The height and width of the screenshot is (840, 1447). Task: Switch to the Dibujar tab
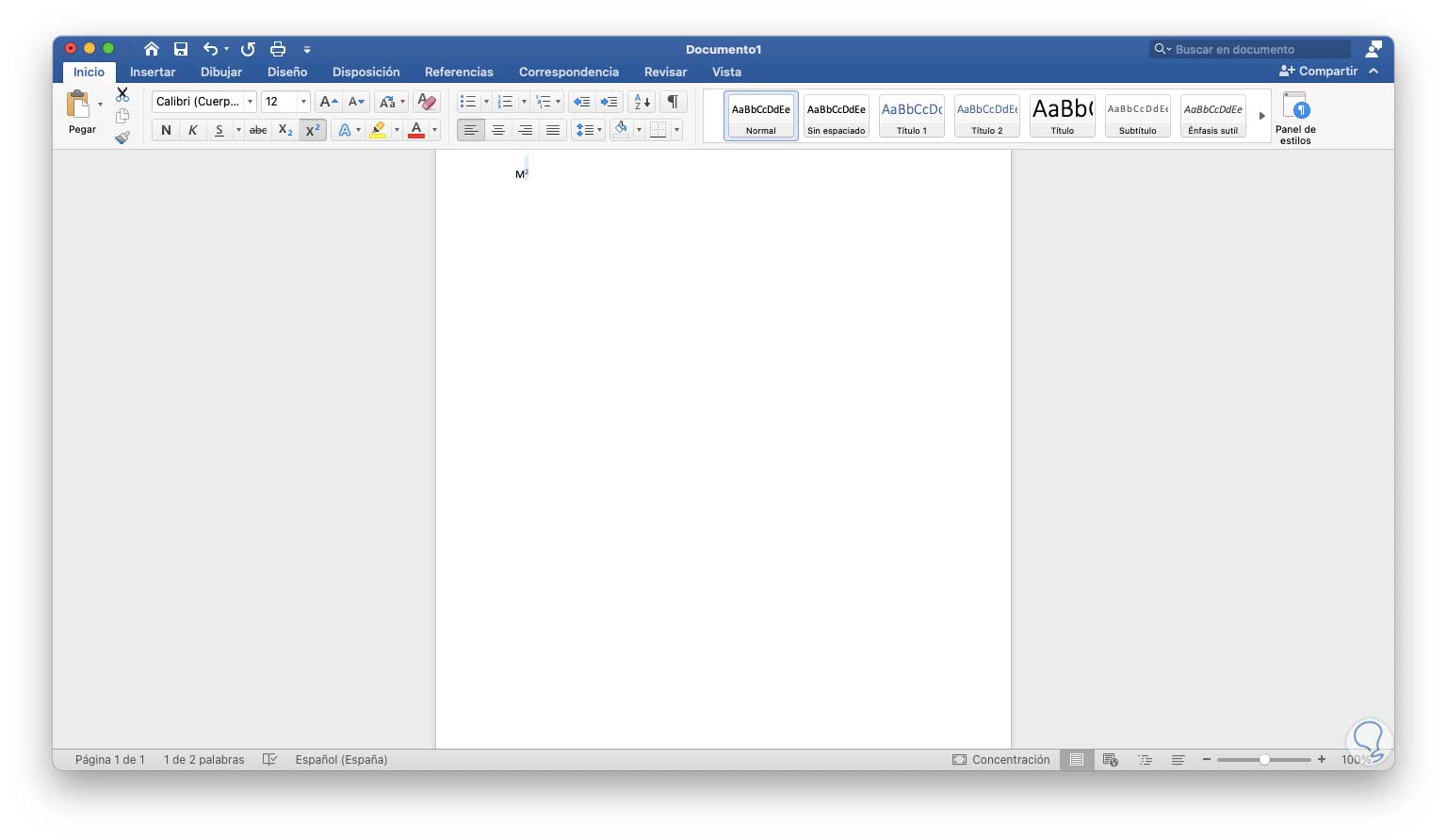click(221, 72)
